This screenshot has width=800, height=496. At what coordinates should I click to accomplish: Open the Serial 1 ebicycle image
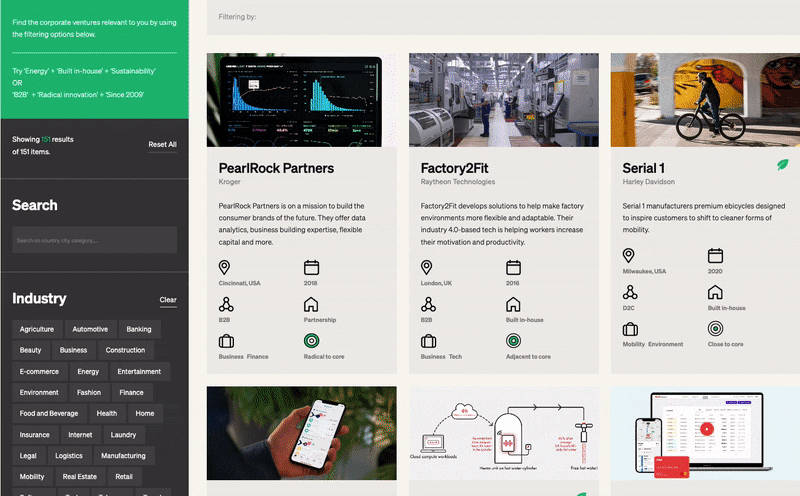(705, 100)
